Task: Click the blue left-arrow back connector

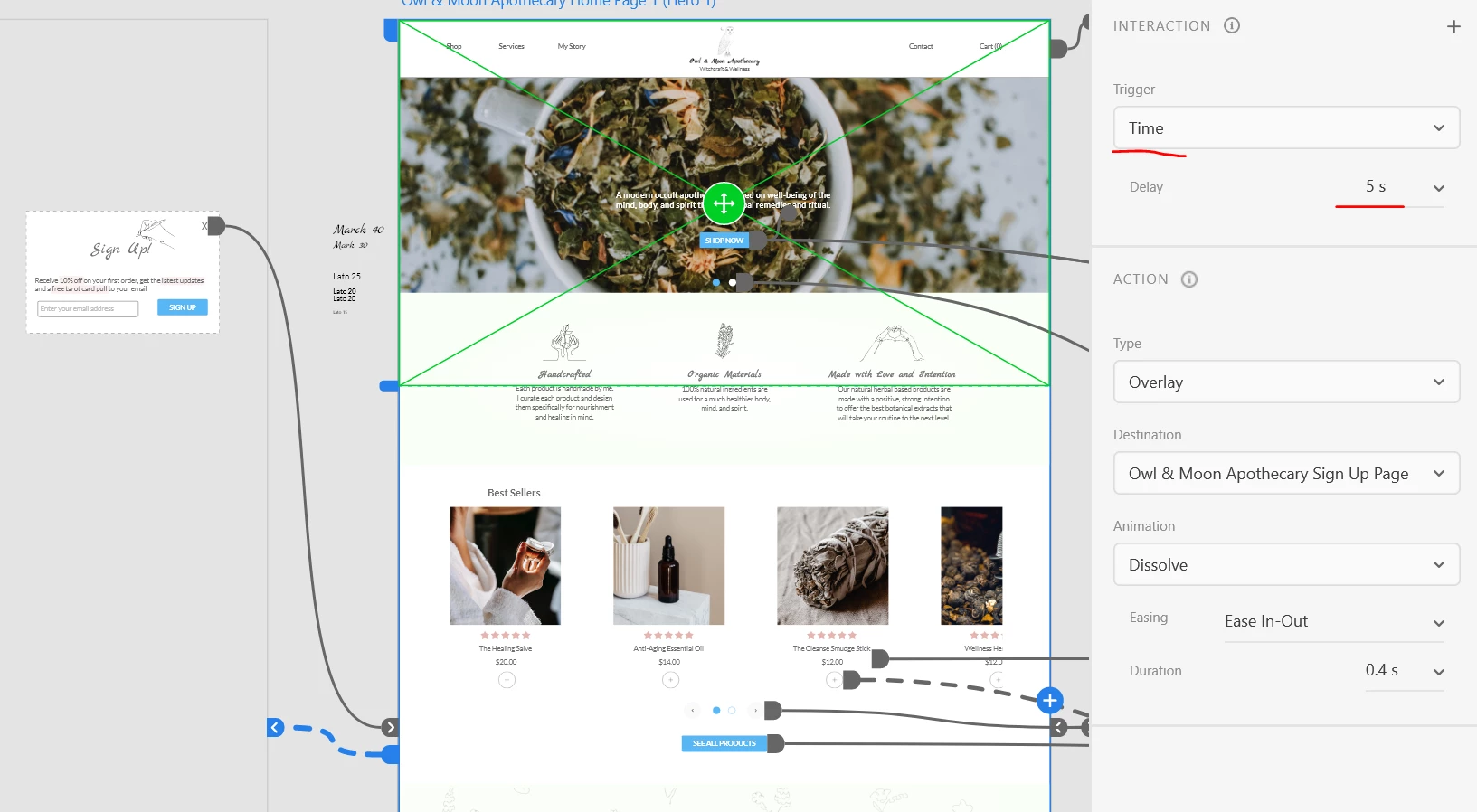Action: pyautogui.click(x=276, y=727)
